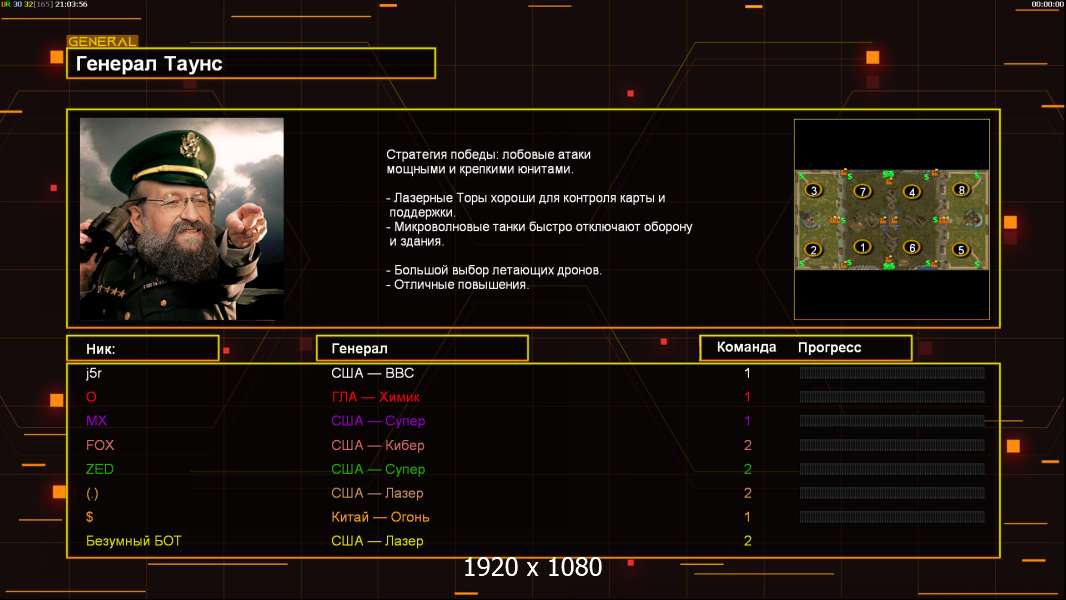The image size is (1066, 600).
Task: Select start position 7 on the map preview
Action: tap(863, 192)
